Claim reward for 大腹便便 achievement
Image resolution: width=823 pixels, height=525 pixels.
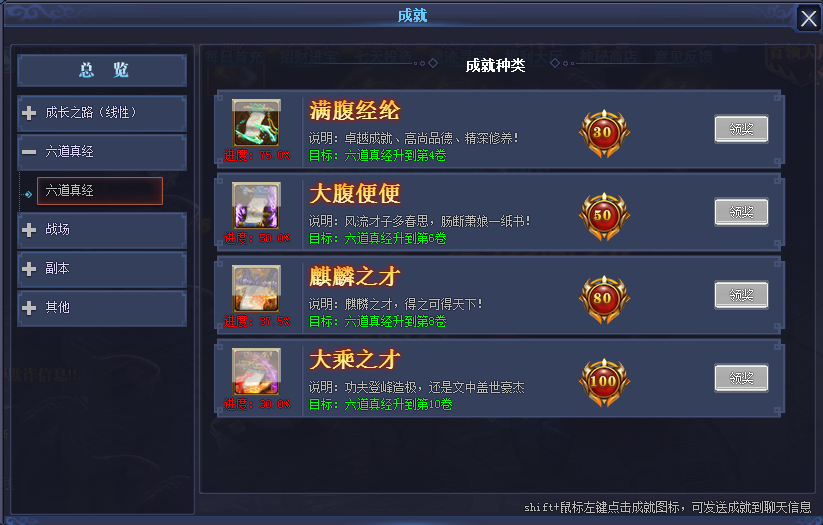pyautogui.click(x=741, y=212)
